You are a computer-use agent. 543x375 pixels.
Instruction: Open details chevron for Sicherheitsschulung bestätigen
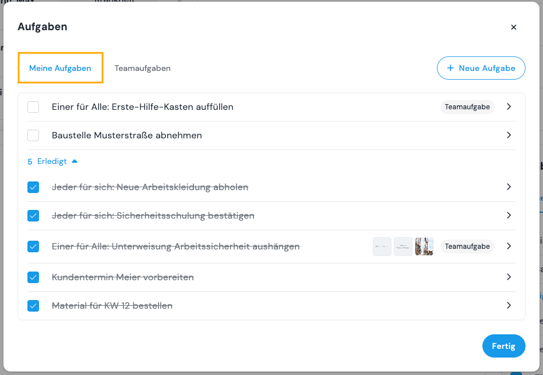[x=509, y=215]
